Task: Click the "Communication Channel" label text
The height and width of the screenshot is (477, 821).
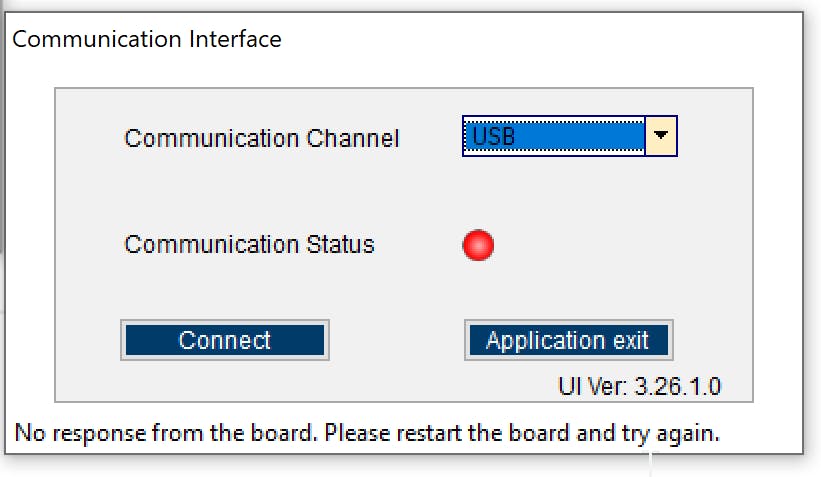Action: click(x=261, y=138)
